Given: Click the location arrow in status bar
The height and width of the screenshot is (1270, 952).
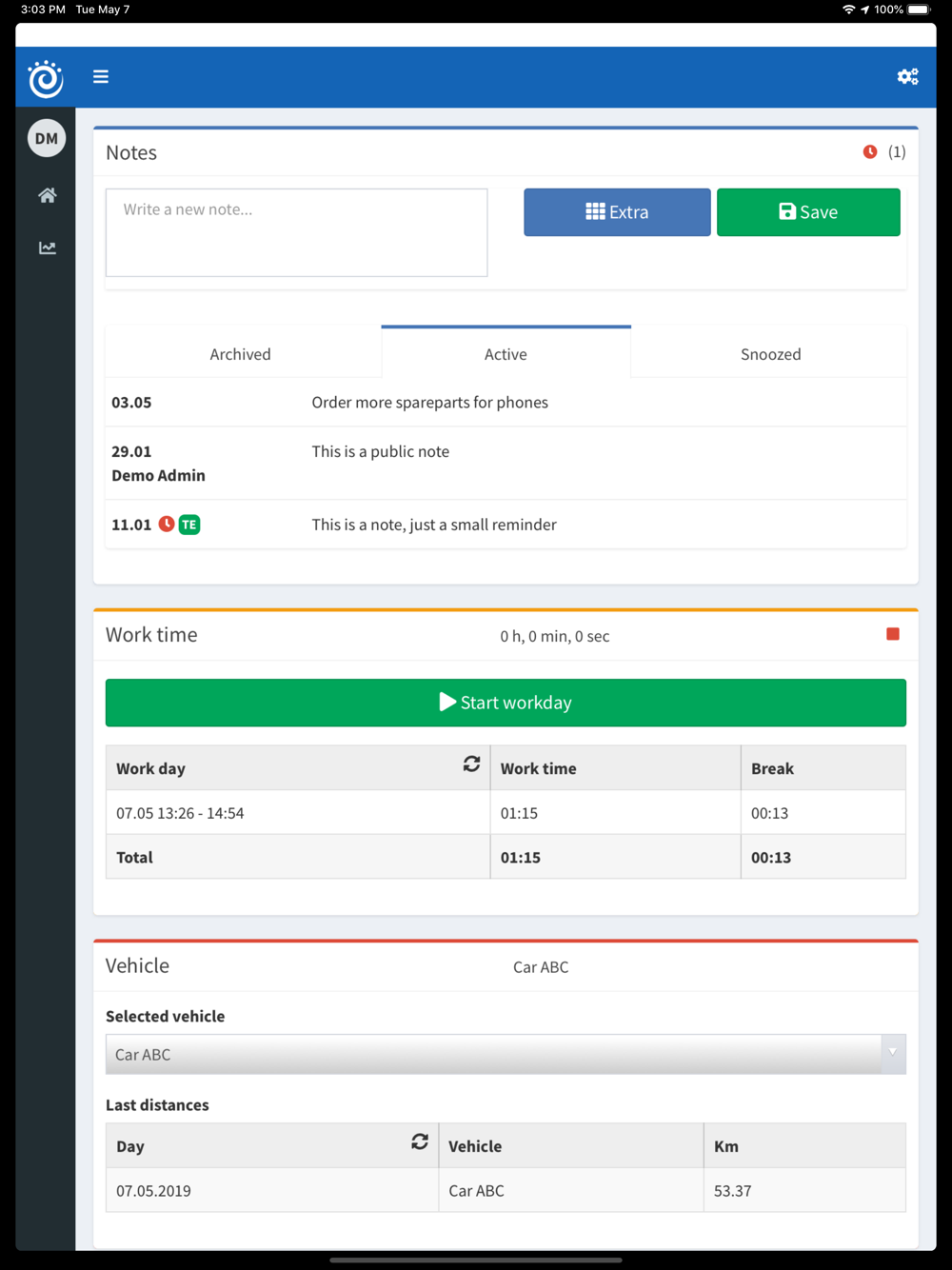Looking at the screenshot, I should [x=864, y=10].
